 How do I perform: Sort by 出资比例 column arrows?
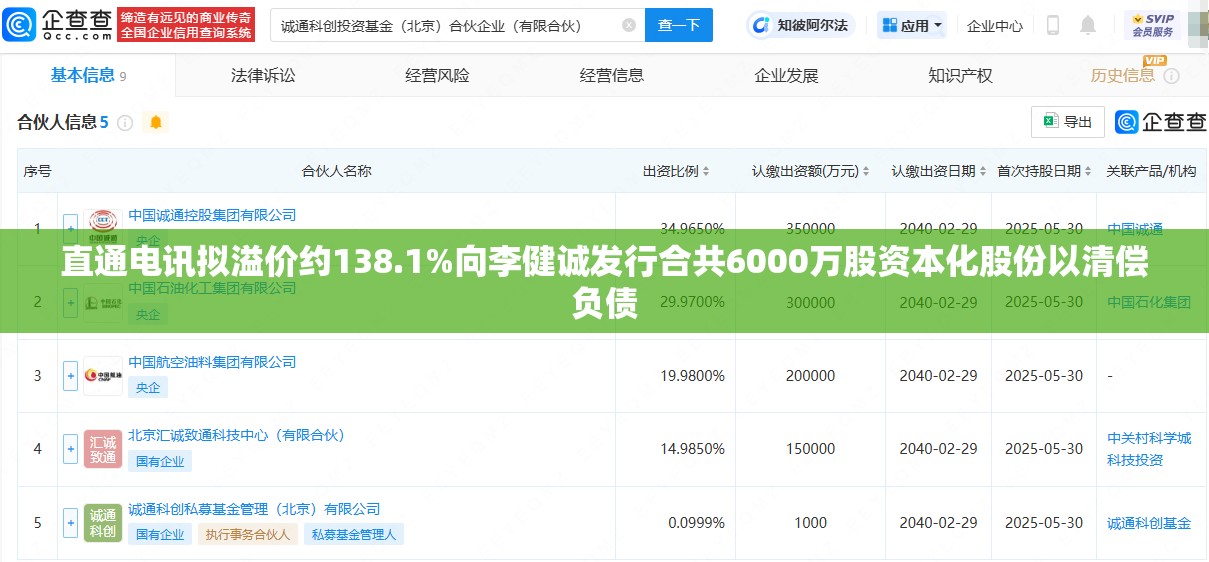point(706,172)
